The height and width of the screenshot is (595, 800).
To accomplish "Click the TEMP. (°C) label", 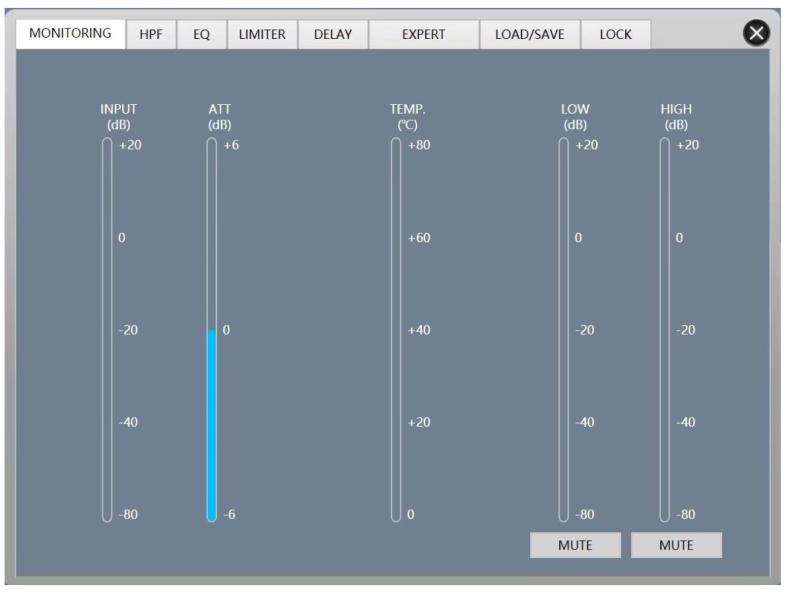I will click(x=408, y=117).
